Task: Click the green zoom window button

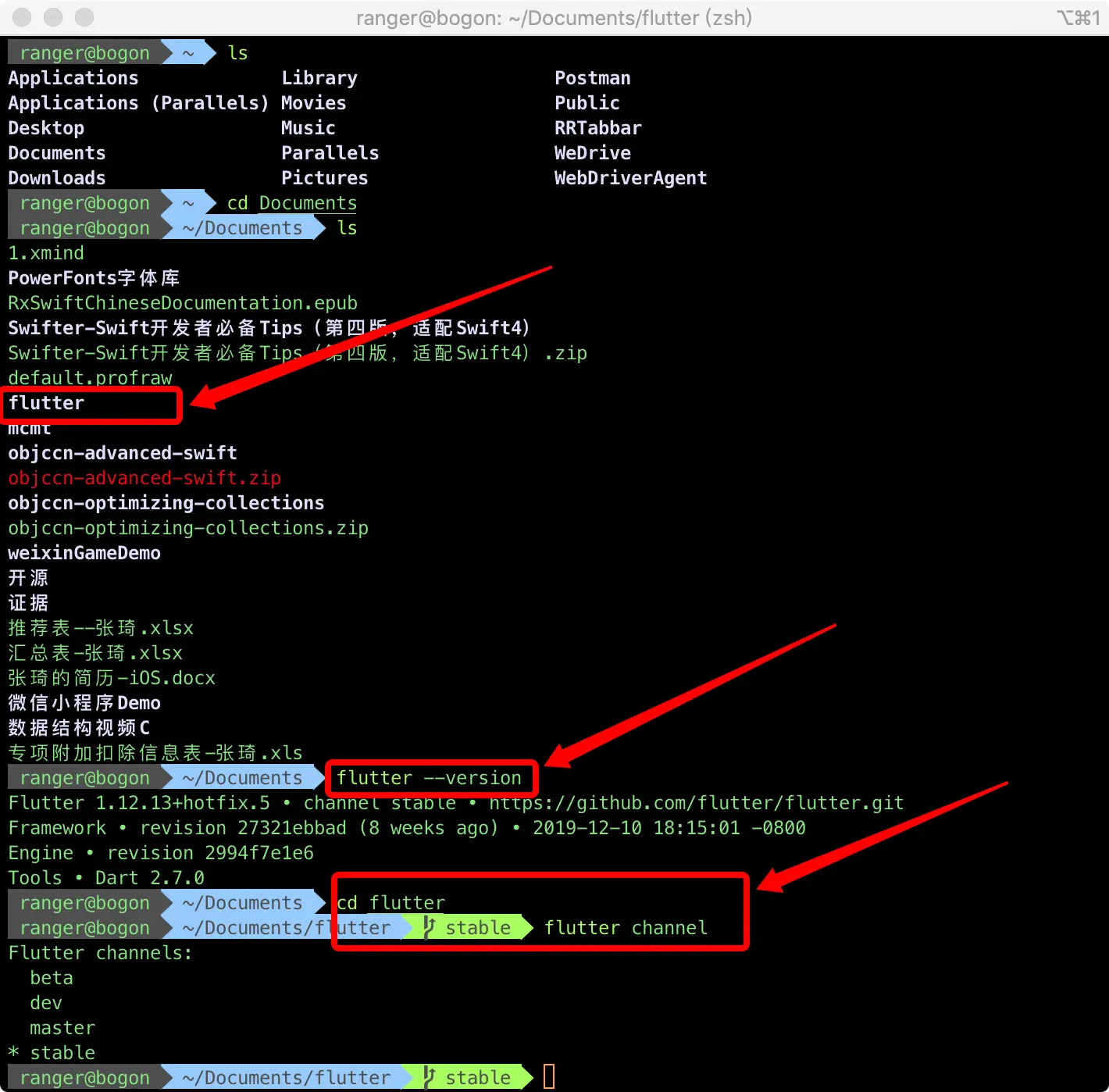Action: click(x=84, y=17)
